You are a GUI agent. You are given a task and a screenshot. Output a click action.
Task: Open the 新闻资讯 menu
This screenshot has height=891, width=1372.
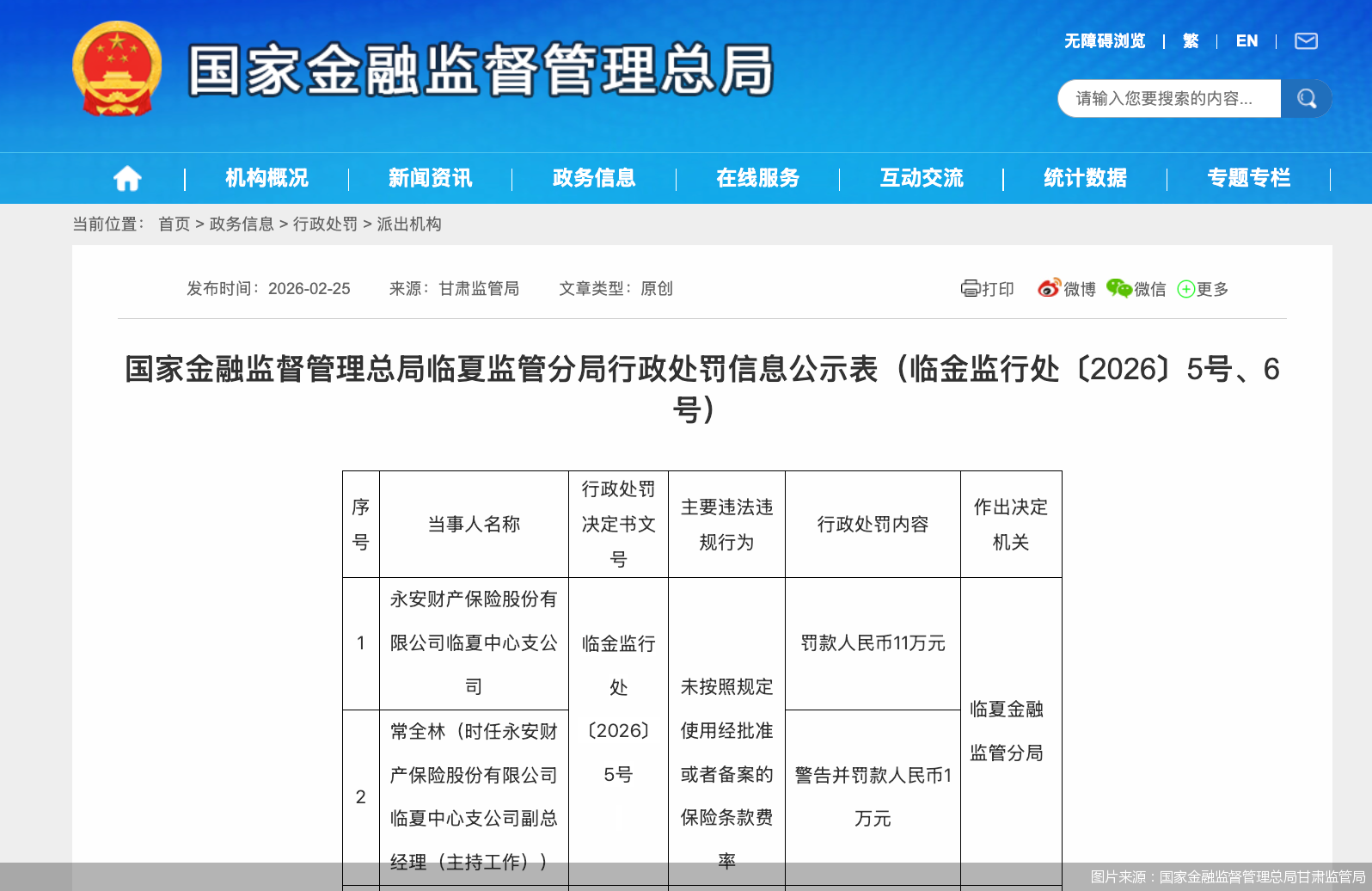pyautogui.click(x=431, y=178)
